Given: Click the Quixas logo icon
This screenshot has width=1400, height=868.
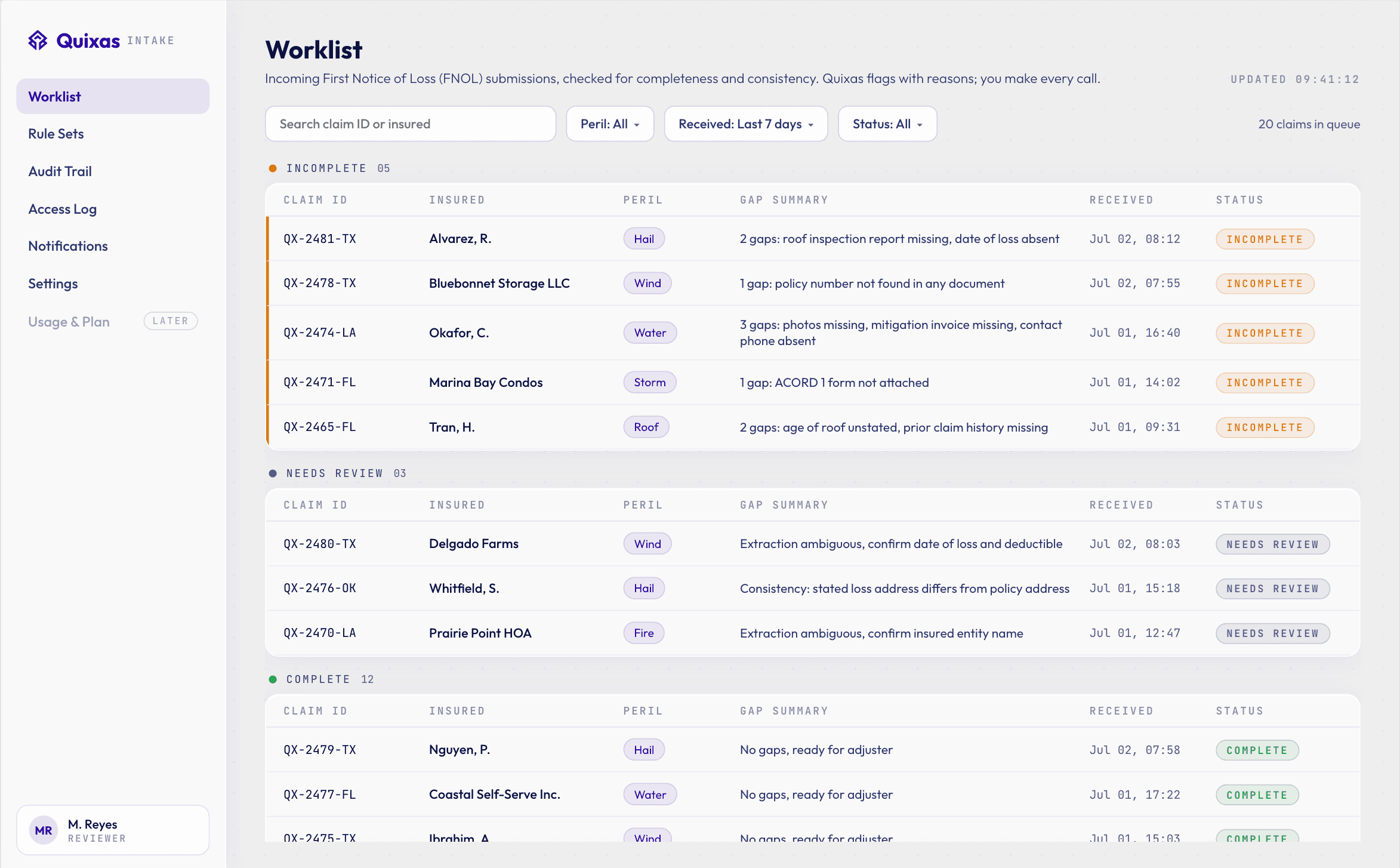Looking at the screenshot, I should 38,41.
